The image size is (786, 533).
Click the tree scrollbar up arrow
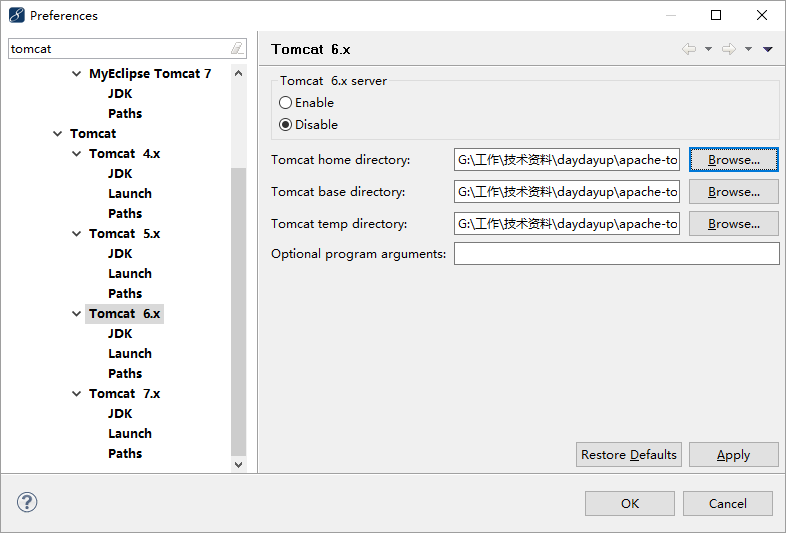click(239, 73)
